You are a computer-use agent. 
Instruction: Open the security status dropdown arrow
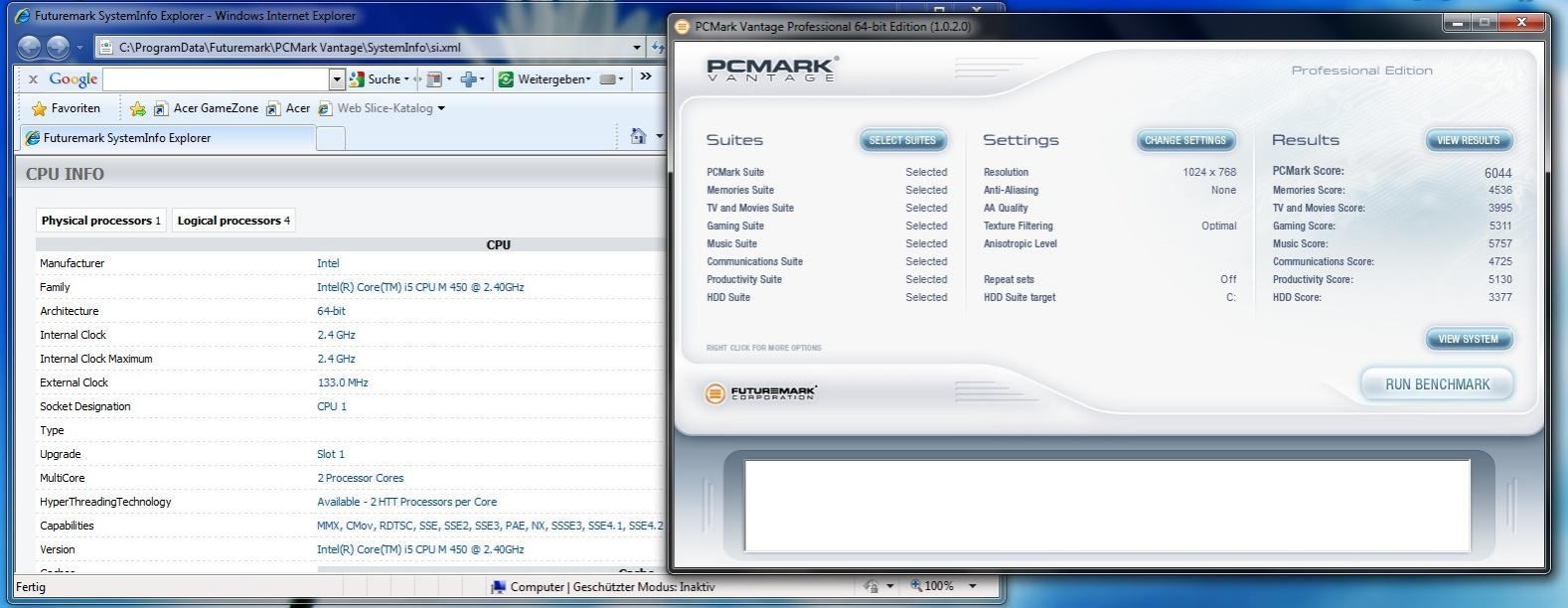pos(889,586)
